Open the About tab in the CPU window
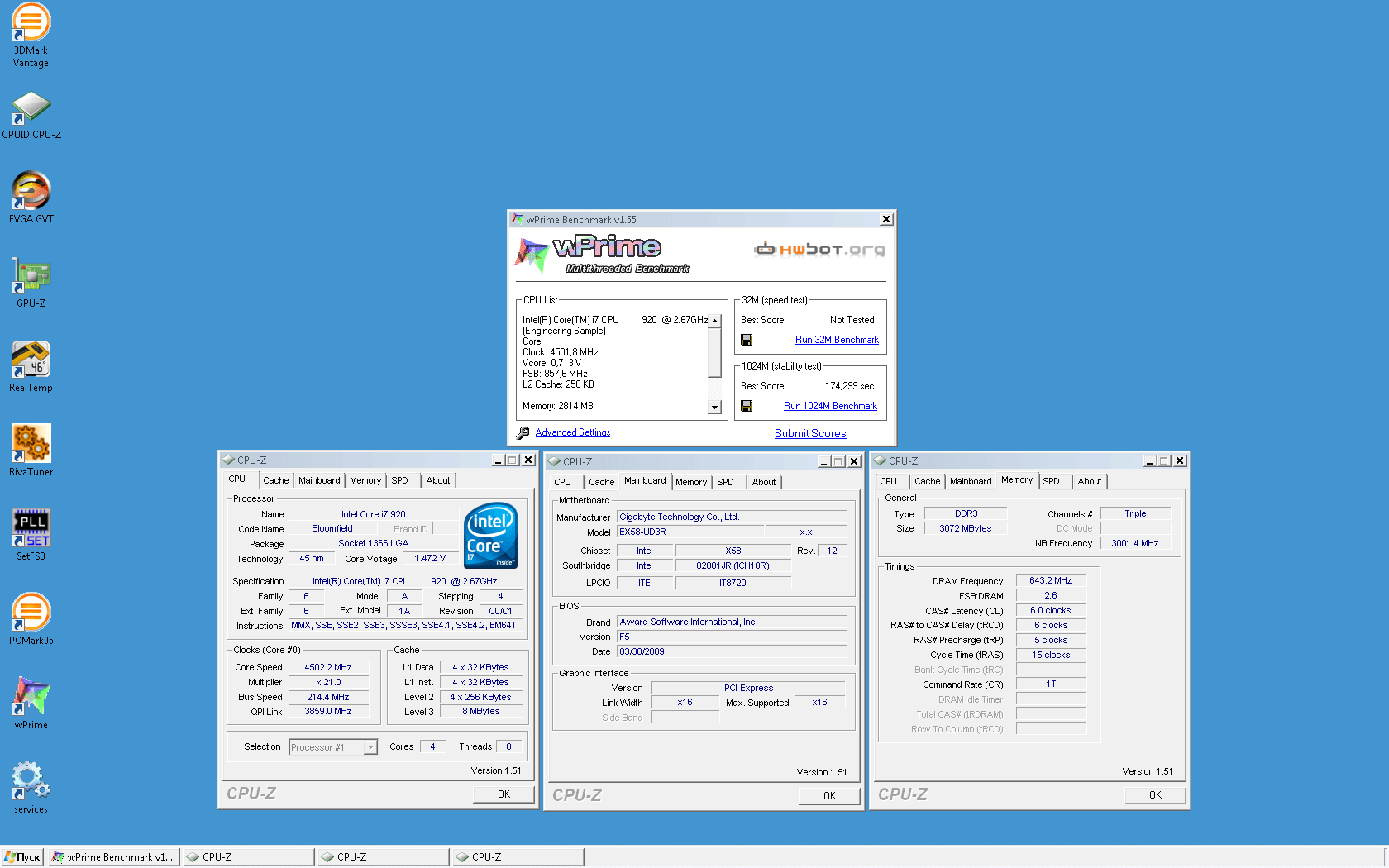The width and height of the screenshot is (1389, 868). pyautogui.click(x=438, y=480)
